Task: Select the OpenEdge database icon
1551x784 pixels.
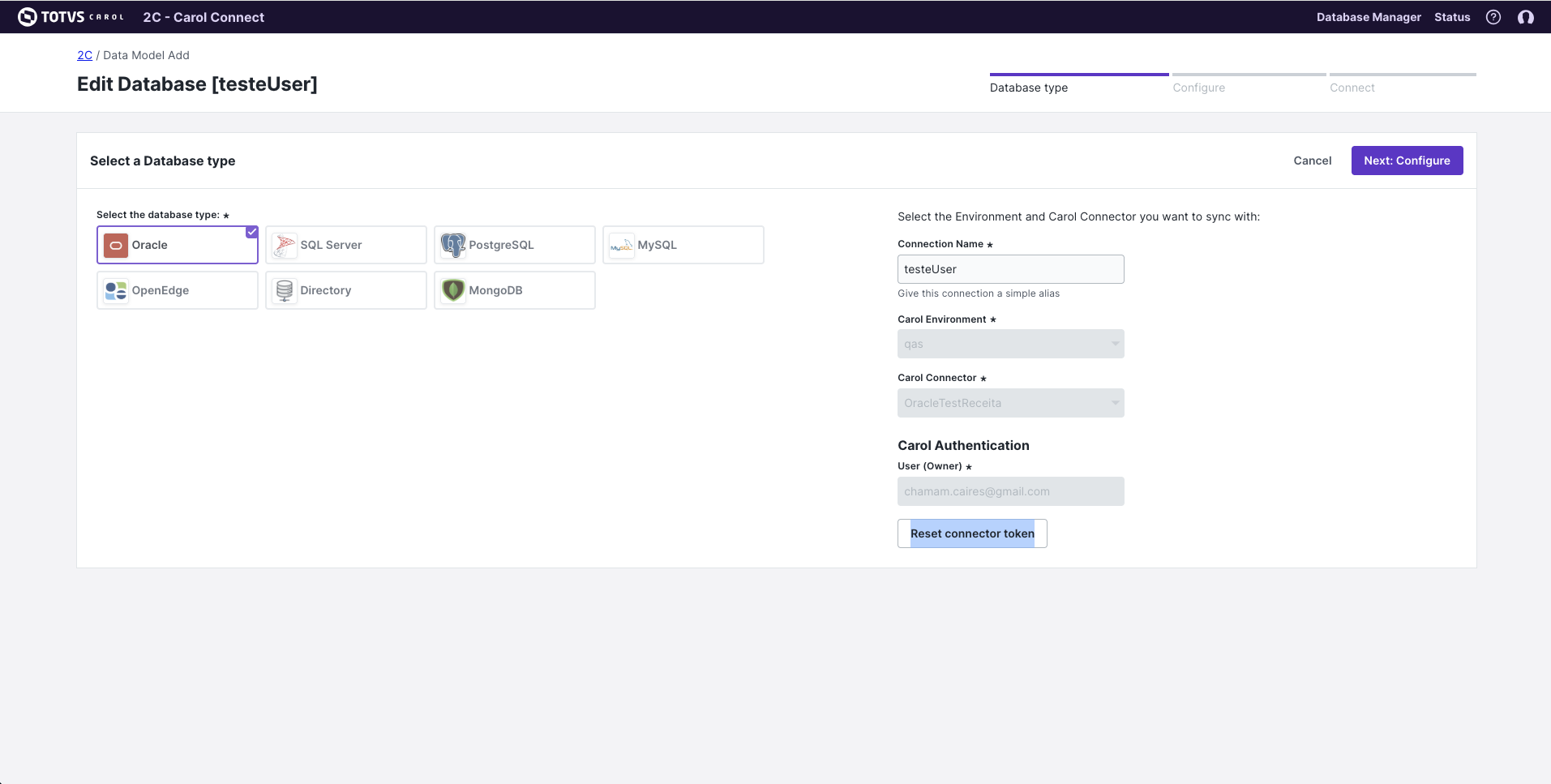Action: (x=115, y=289)
